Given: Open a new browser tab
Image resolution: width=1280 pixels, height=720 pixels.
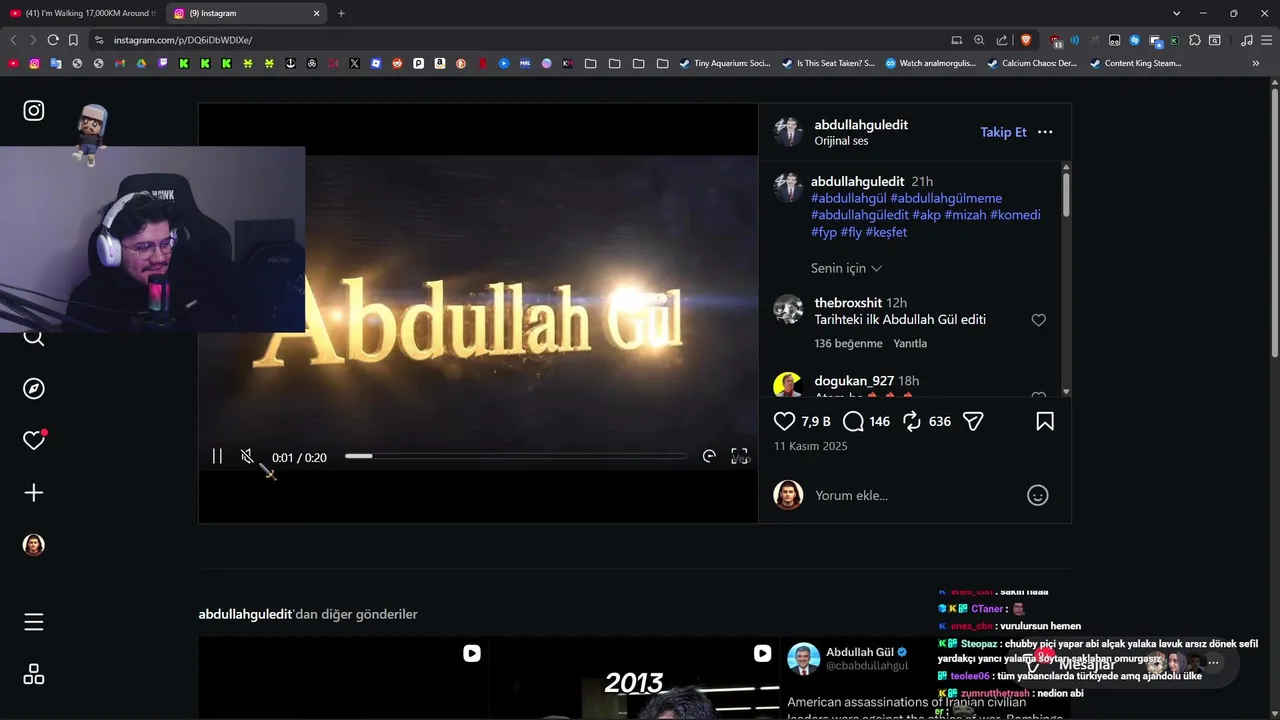Looking at the screenshot, I should click(341, 13).
